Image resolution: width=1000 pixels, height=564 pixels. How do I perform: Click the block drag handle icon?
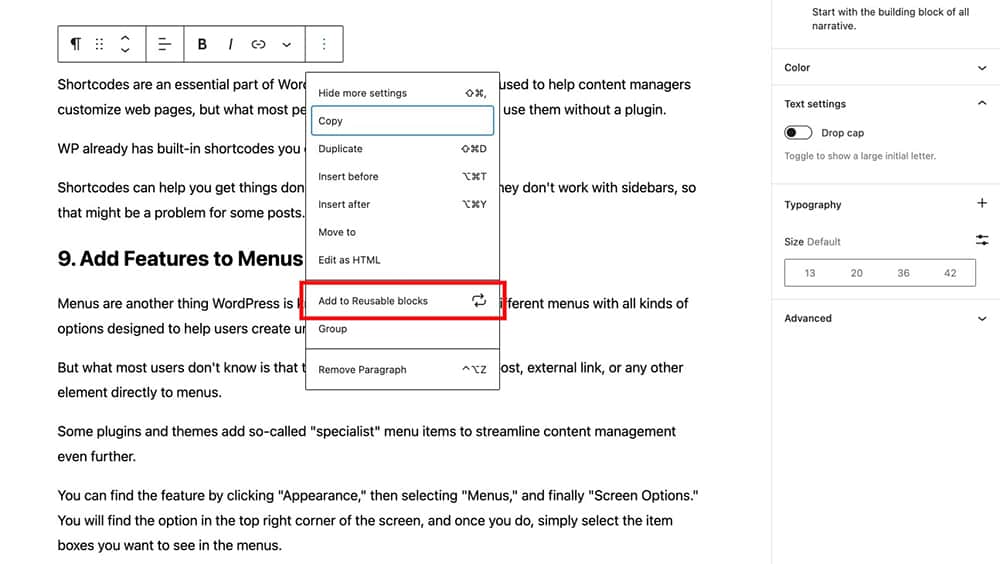[x=99, y=44]
